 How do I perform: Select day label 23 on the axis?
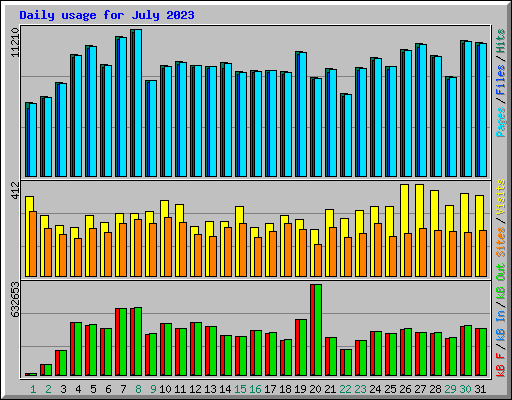[360, 389]
